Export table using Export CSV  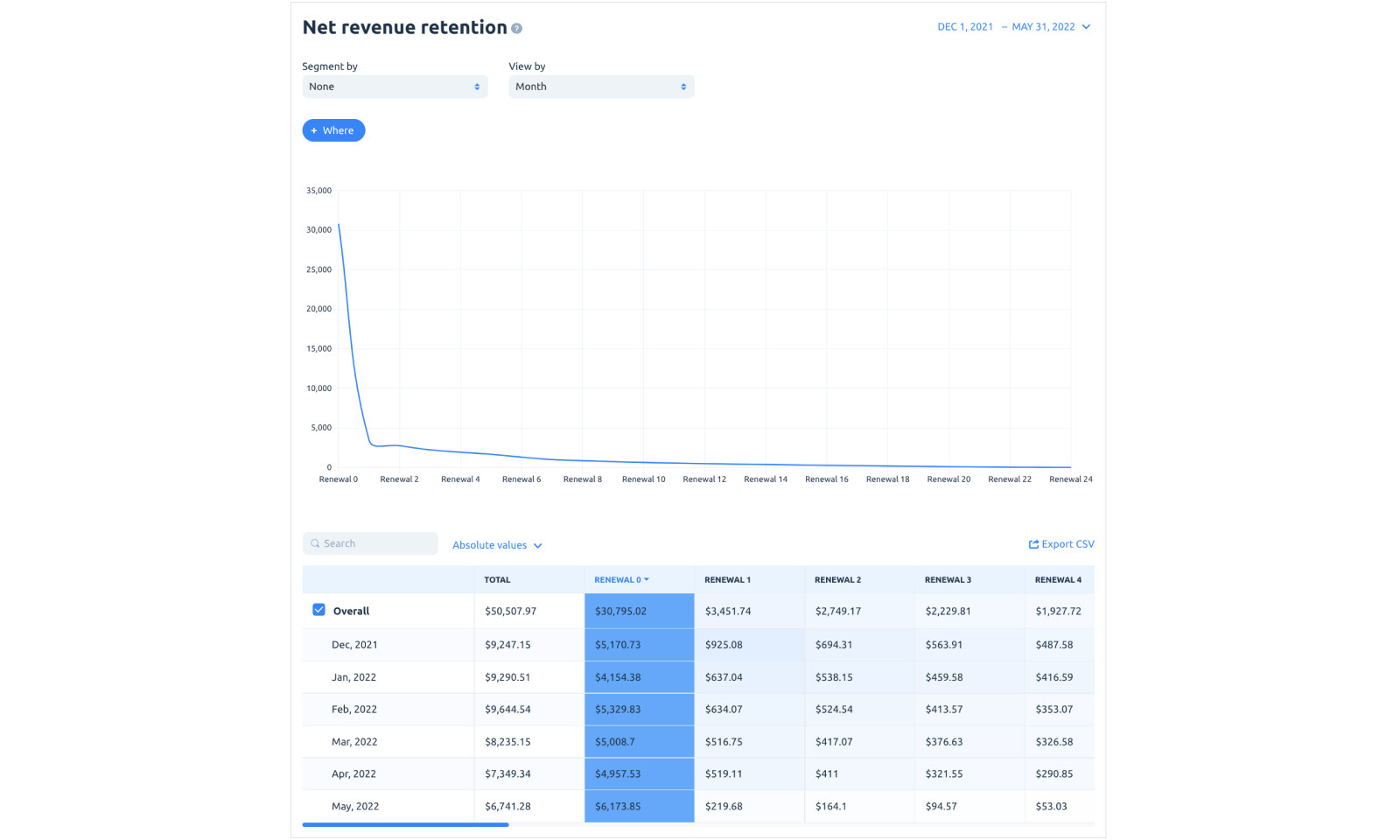(x=1061, y=544)
